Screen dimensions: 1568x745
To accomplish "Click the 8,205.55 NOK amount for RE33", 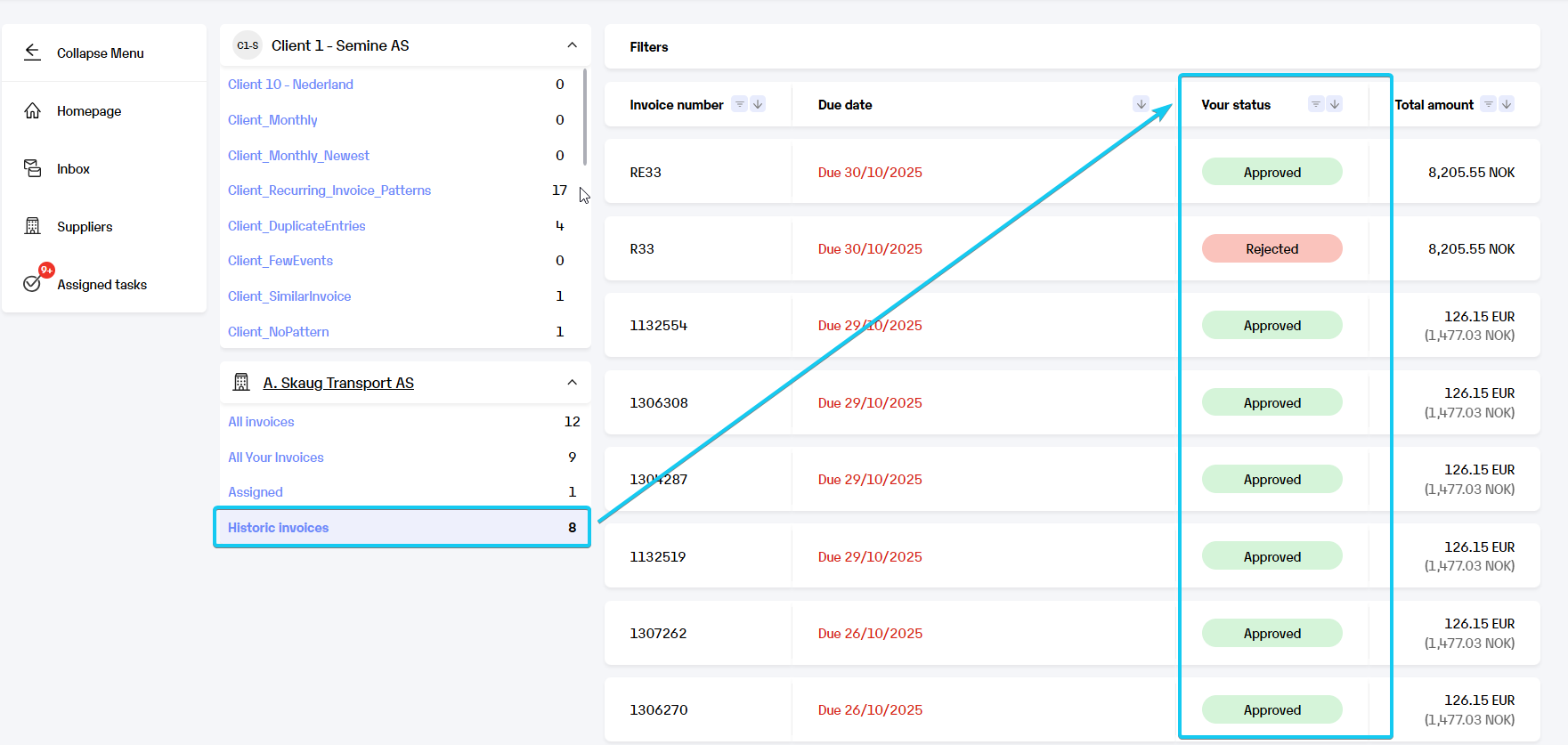I will tap(1471, 173).
